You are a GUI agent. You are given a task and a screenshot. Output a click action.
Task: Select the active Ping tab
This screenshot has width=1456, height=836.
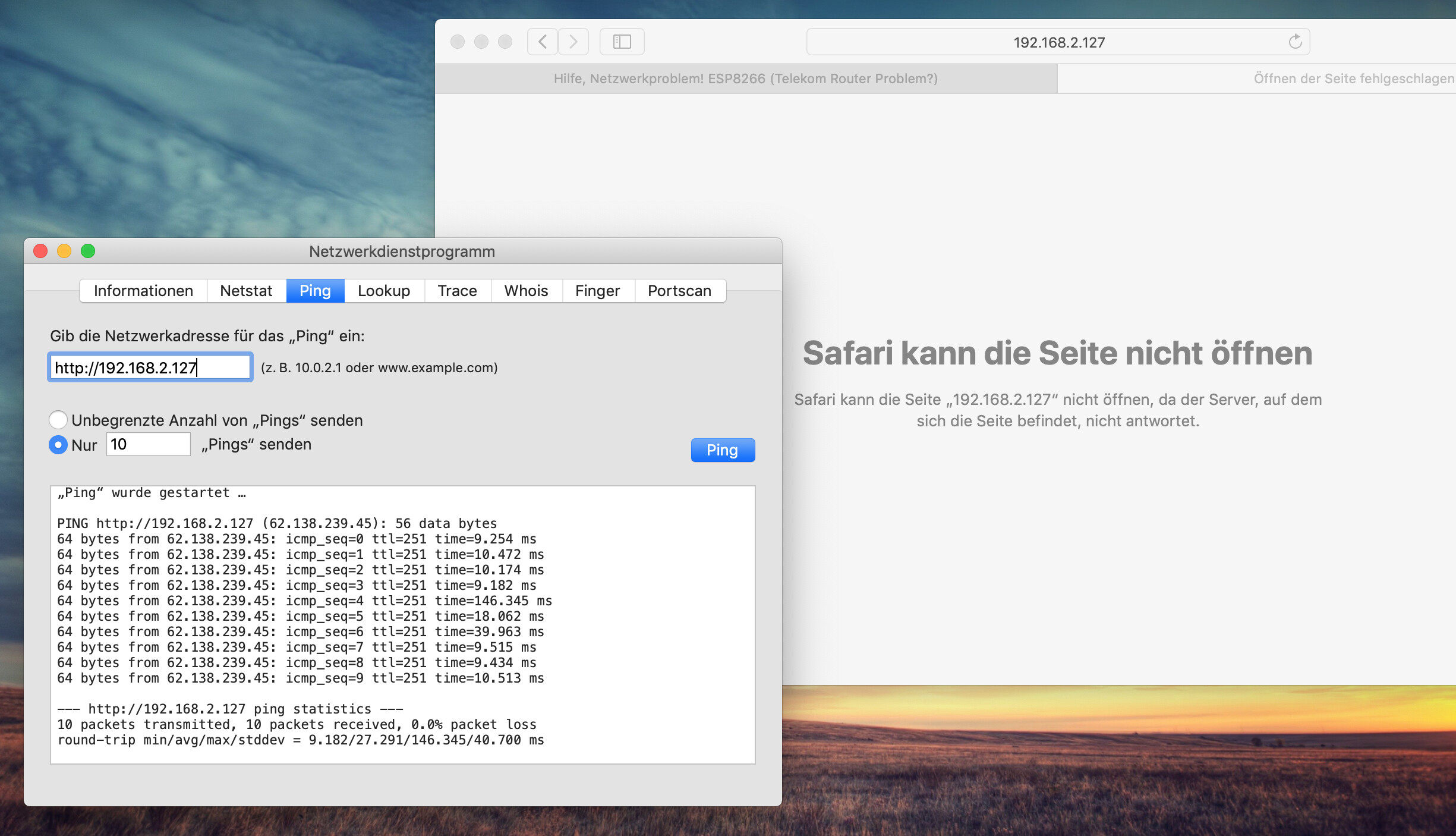pos(315,291)
